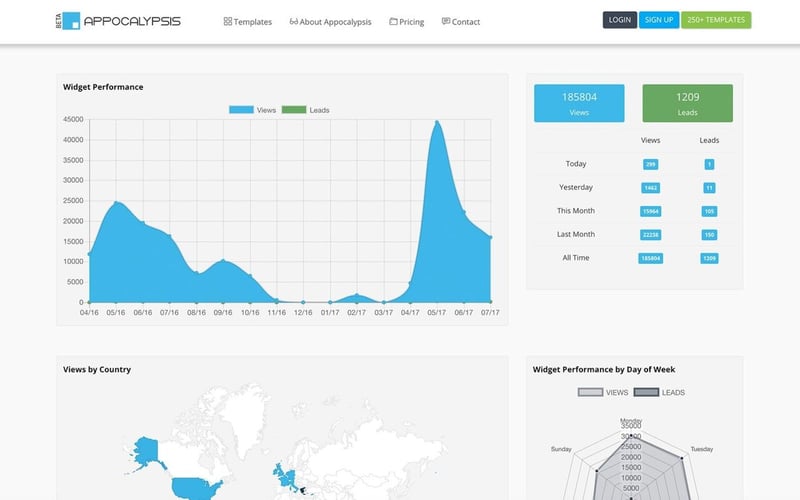
Task: Toggle the green Leads legend swatch
Action: [x=294, y=110]
